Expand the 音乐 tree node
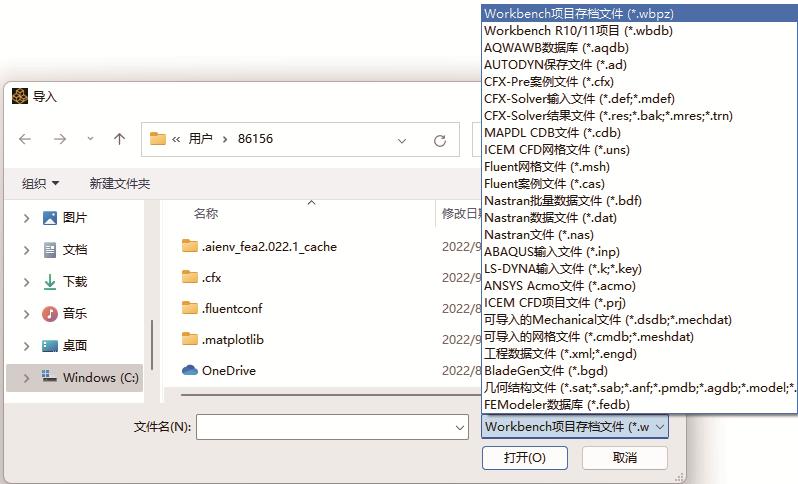The width and height of the screenshot is (798, 484). tap(26, 314)
